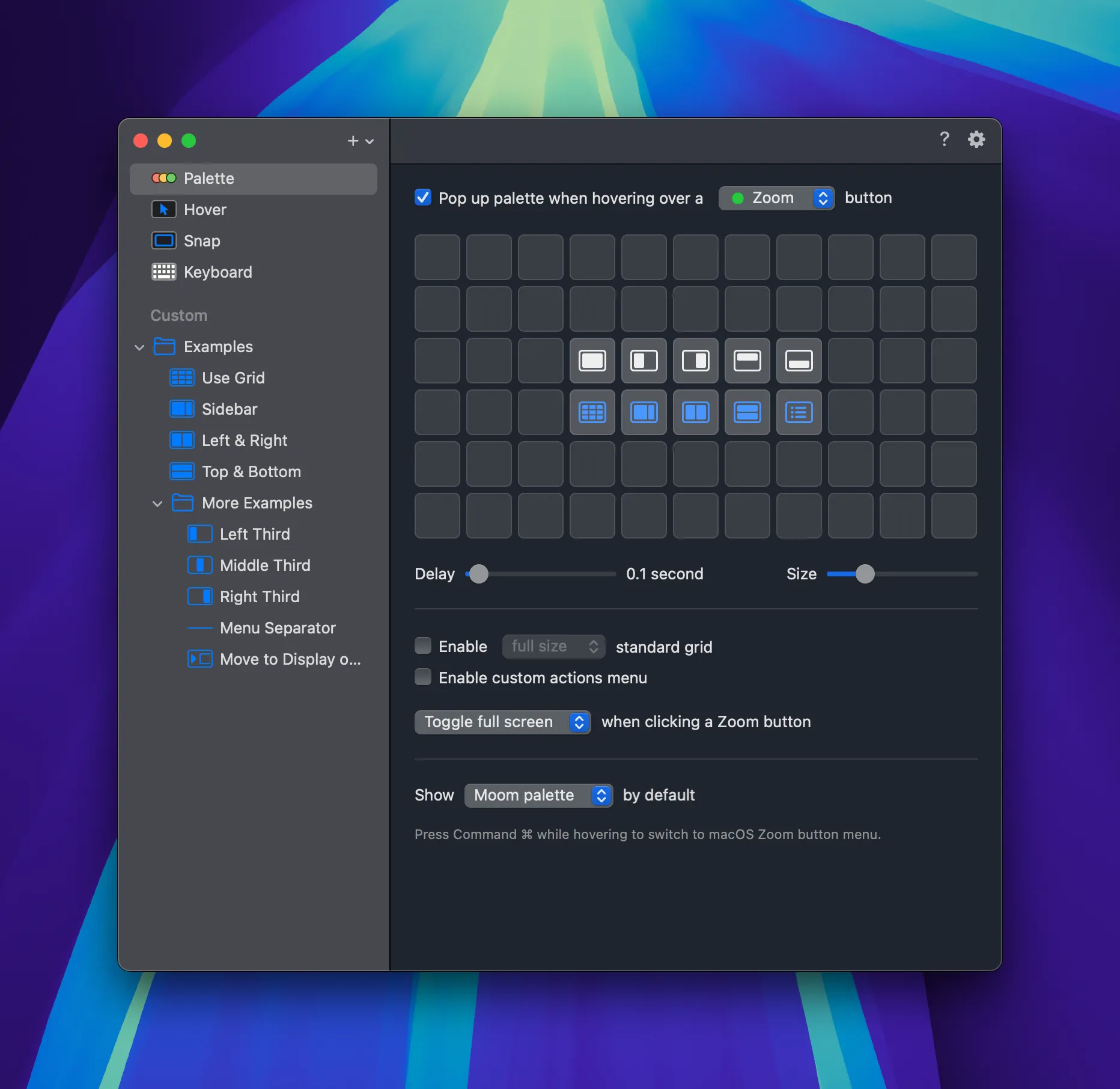Click the Middle Third item's icon

[x=200, y=566]
